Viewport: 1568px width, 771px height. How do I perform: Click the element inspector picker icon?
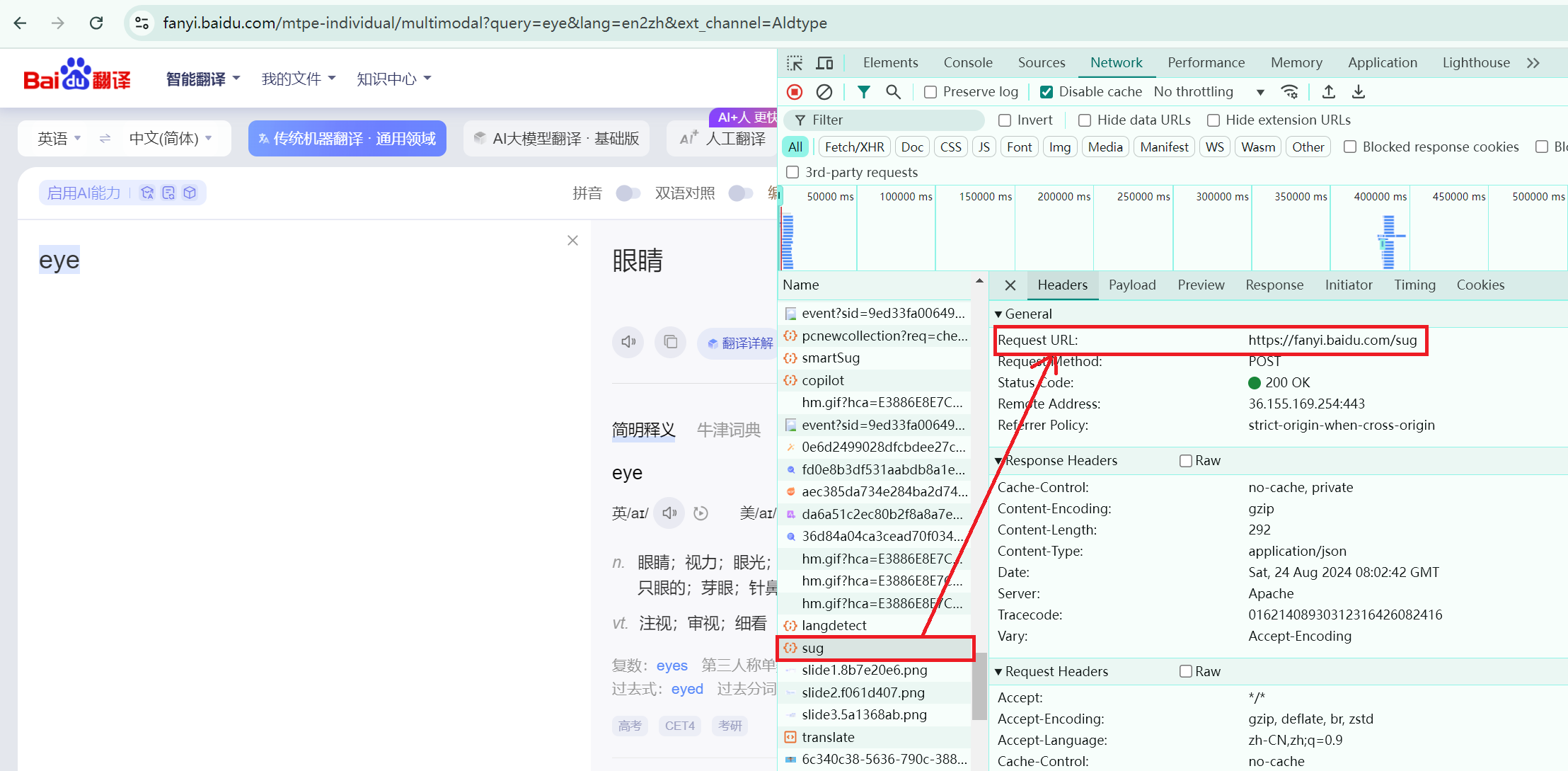[x=795, y=63]
